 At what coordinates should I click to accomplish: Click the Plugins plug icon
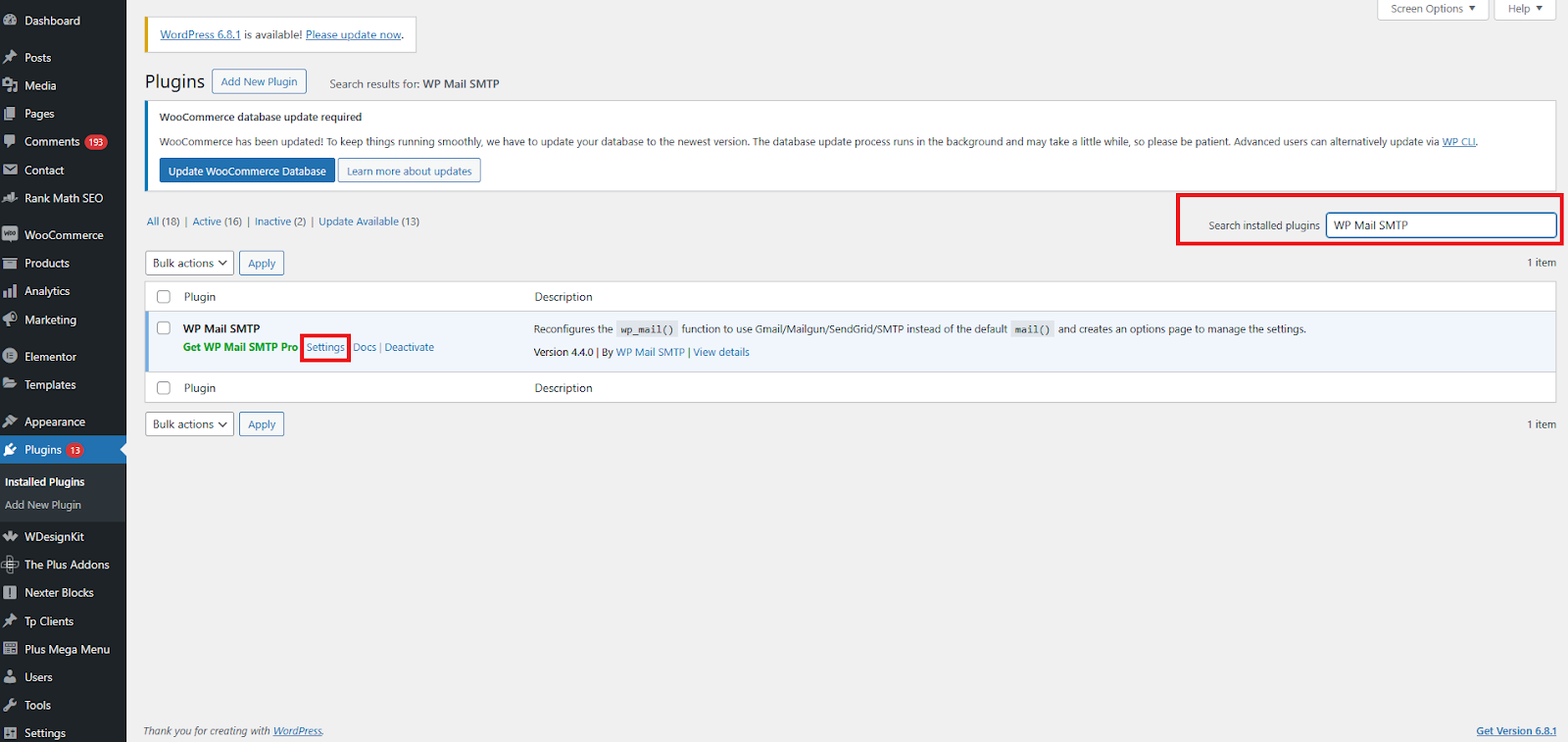10,450
